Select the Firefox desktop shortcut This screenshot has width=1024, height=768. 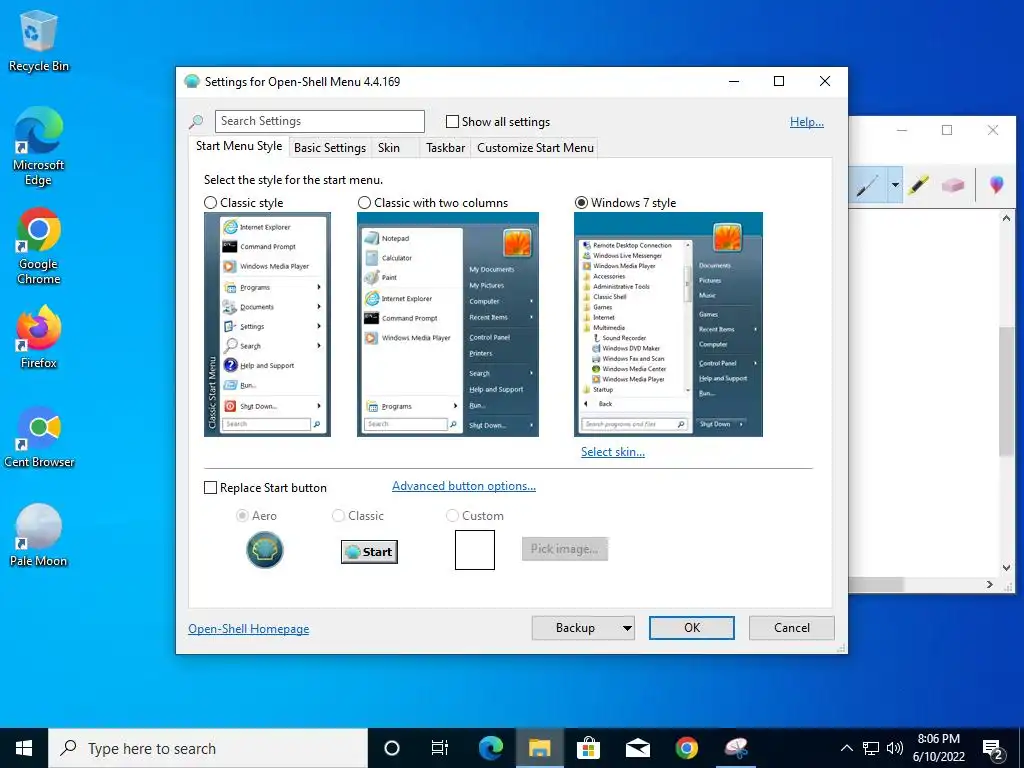coord(39,337)
